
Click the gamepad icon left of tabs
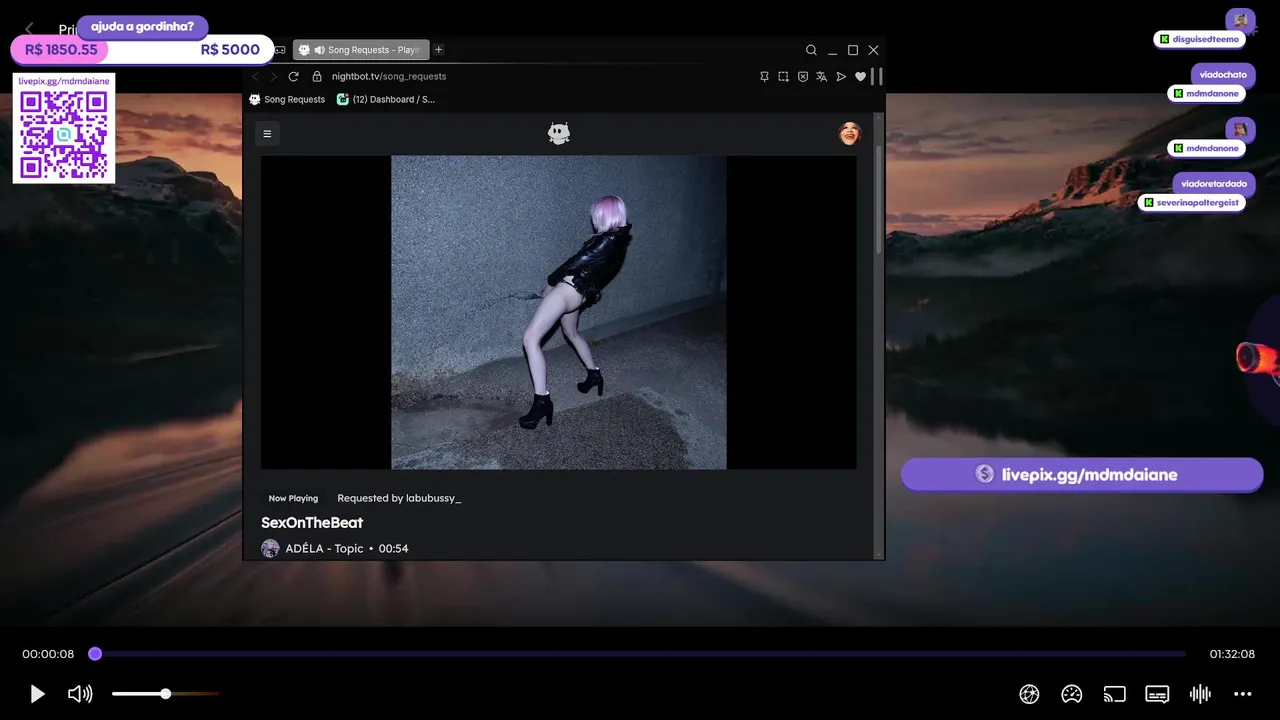pyautogui.click(x=280, y=50)
